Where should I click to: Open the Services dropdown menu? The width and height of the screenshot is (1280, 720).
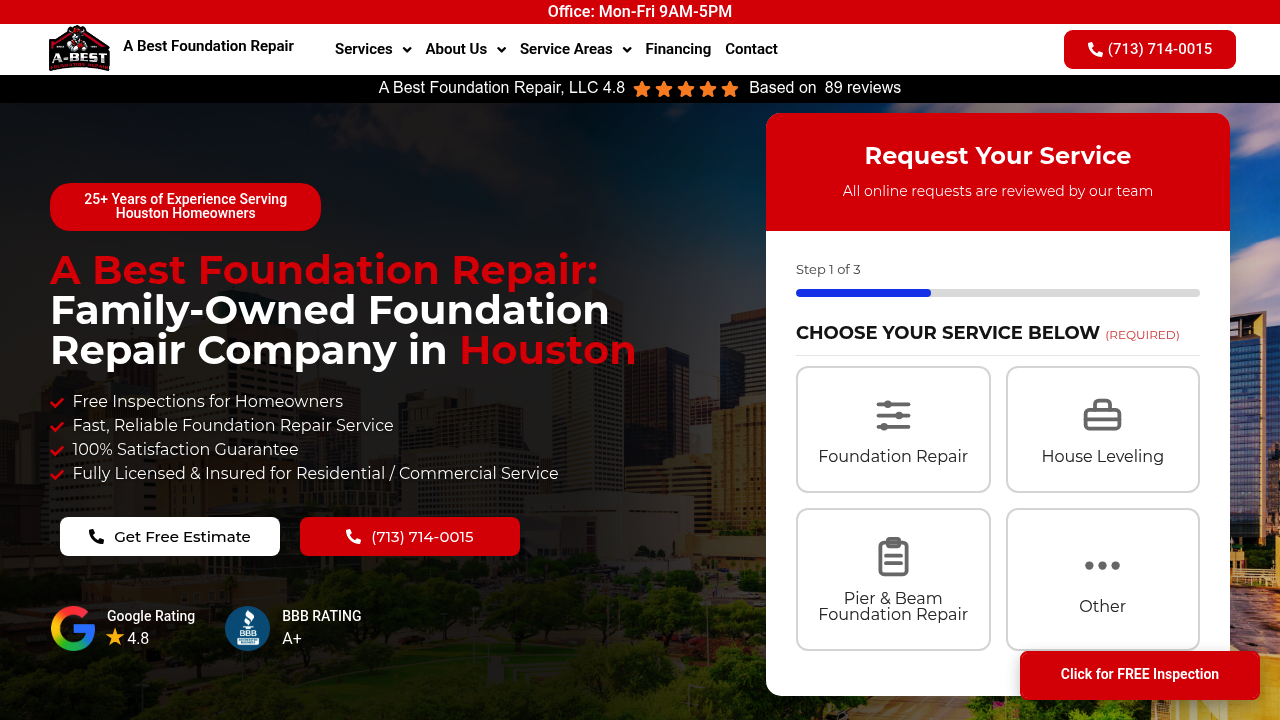[373, 49]
